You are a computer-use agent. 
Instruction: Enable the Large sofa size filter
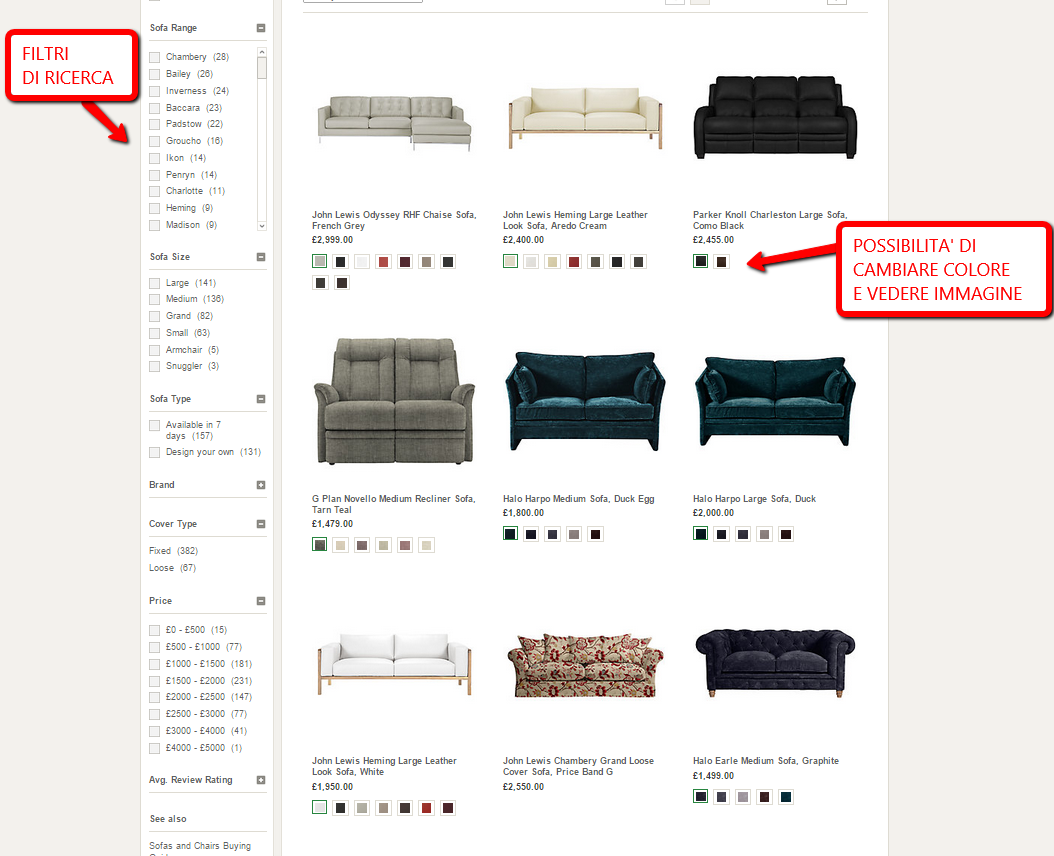pyautogui.click(x=155, y=283)
